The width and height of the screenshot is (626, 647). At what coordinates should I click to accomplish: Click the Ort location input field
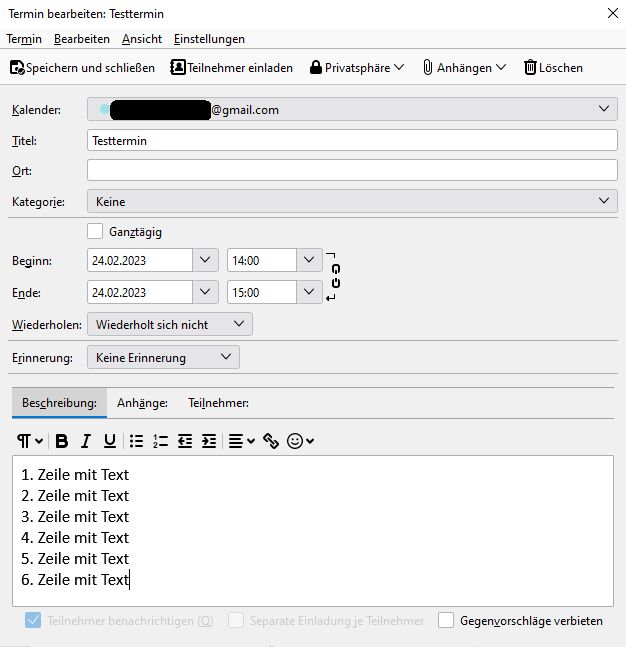click(352, 170)
